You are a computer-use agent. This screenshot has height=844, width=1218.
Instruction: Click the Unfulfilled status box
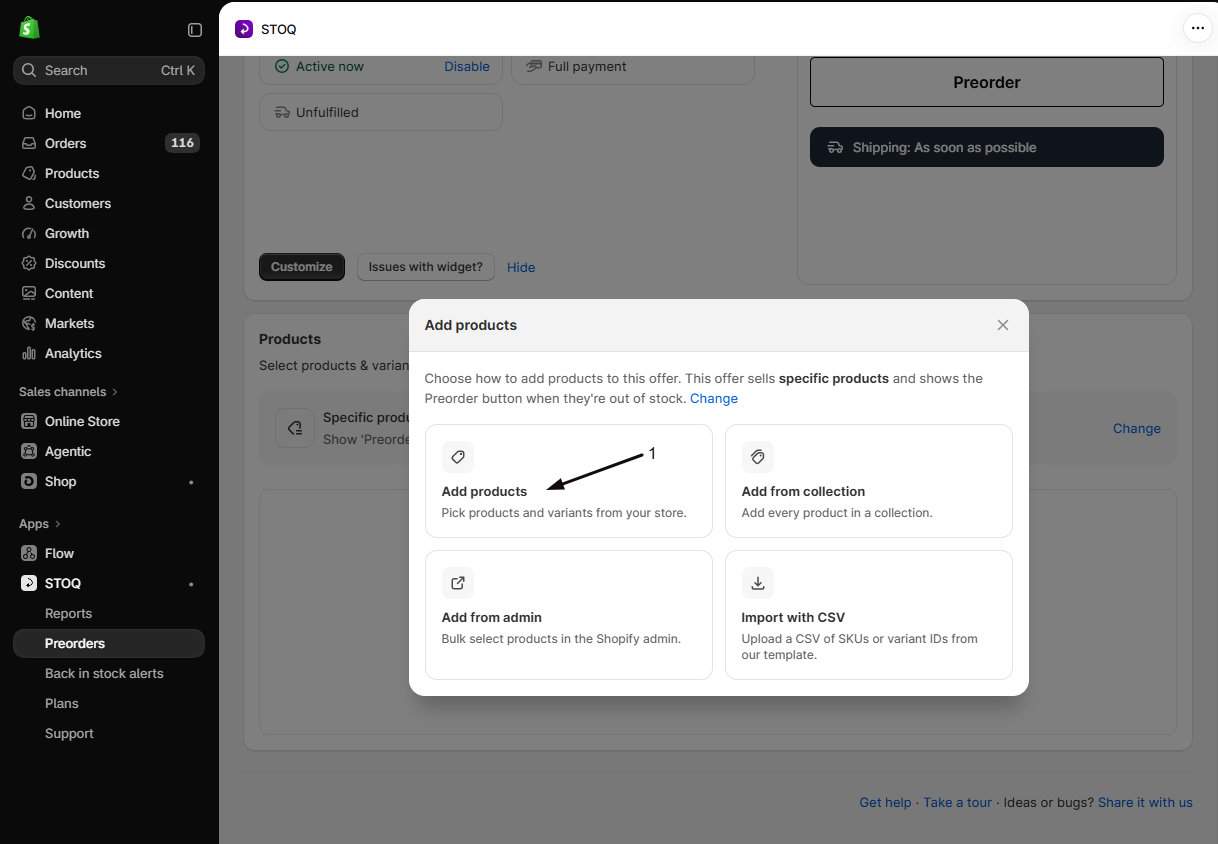(381, 112)
